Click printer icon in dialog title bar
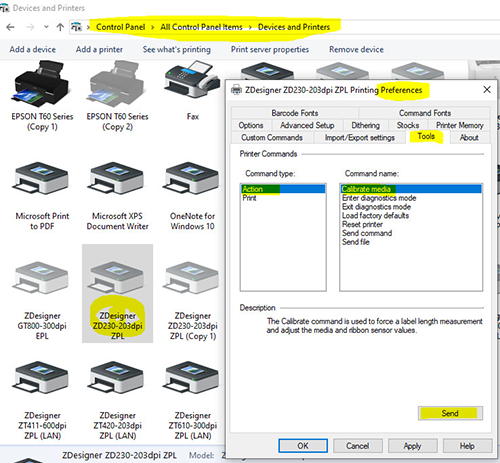This screenshot has height=463, width=500. 236,90
